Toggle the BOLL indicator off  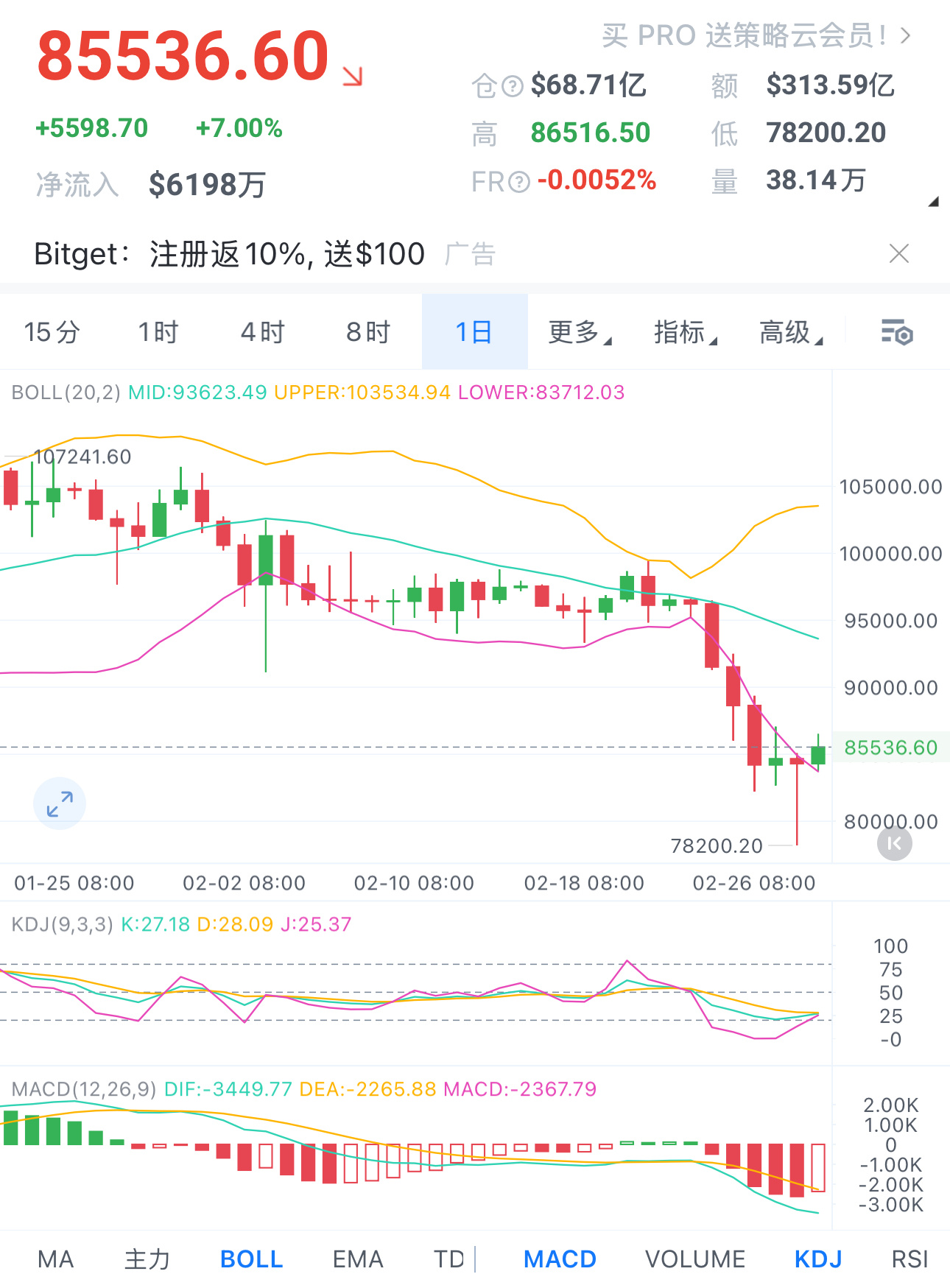pos(252,1259)
